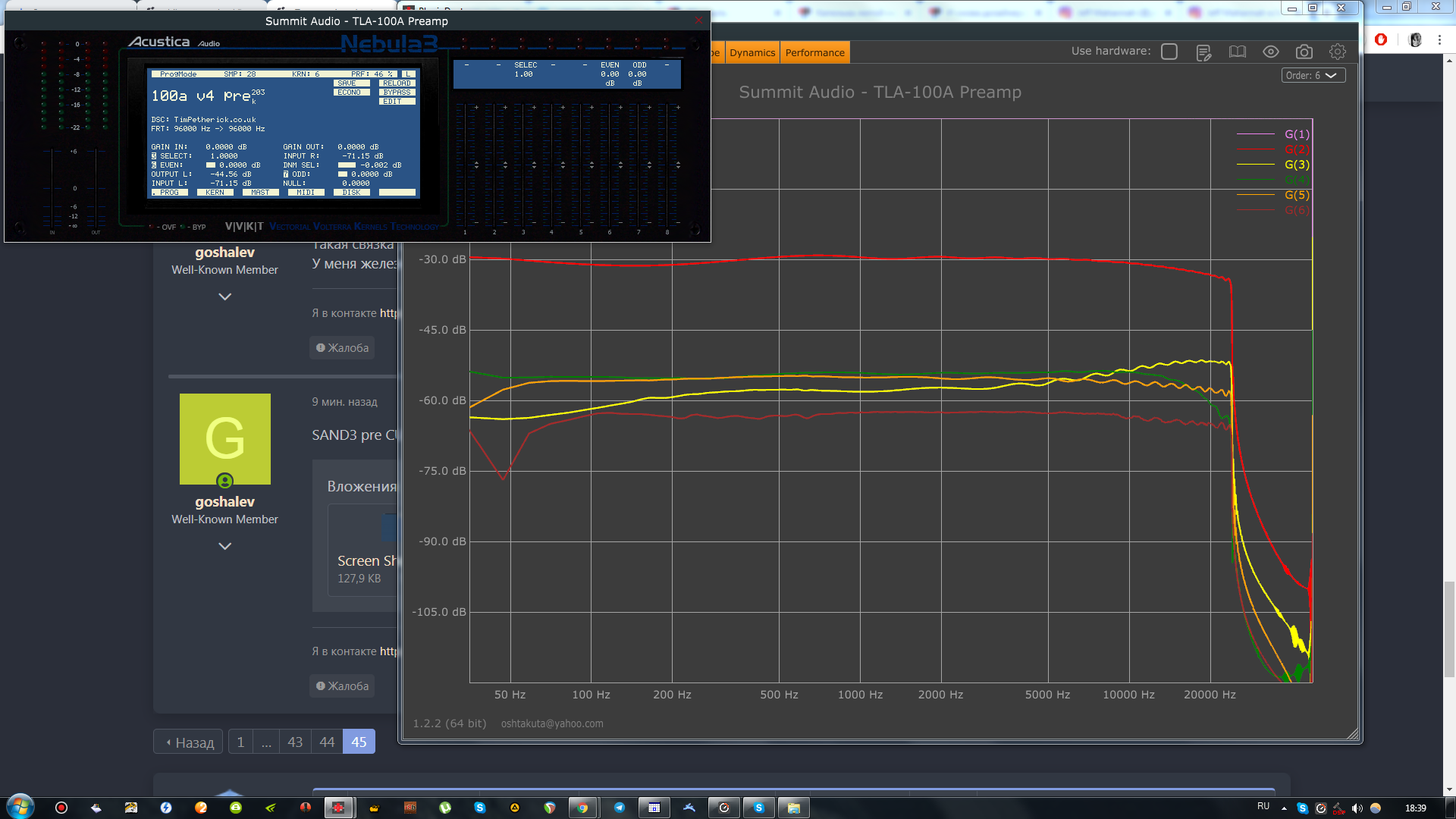Click the EVEN slider bar in Nebula display
Viewport: 1456px width, 819px height.
coord(211,165)
